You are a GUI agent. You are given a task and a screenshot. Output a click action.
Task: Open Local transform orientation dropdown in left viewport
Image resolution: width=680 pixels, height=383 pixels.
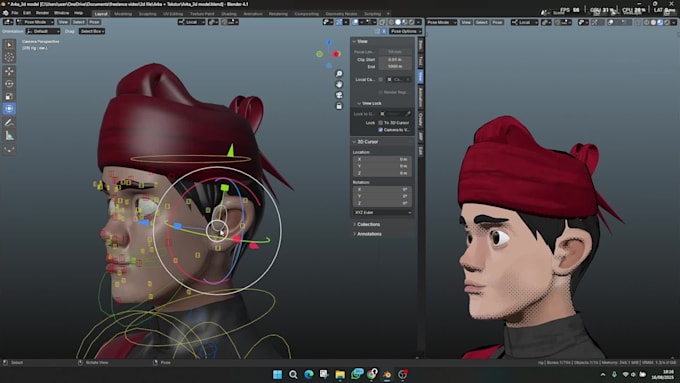click(x=191, y=22)
